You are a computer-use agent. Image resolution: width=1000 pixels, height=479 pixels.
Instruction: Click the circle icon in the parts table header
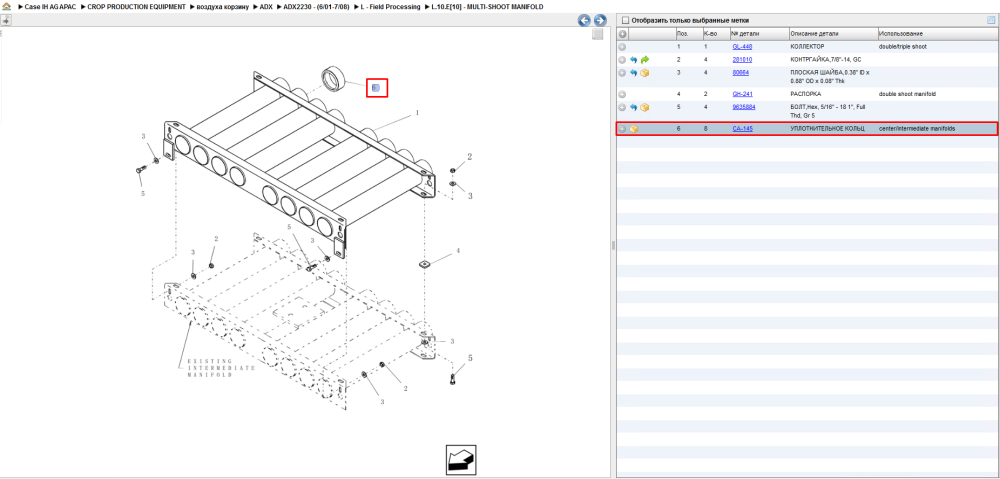[x=623, y=33]
